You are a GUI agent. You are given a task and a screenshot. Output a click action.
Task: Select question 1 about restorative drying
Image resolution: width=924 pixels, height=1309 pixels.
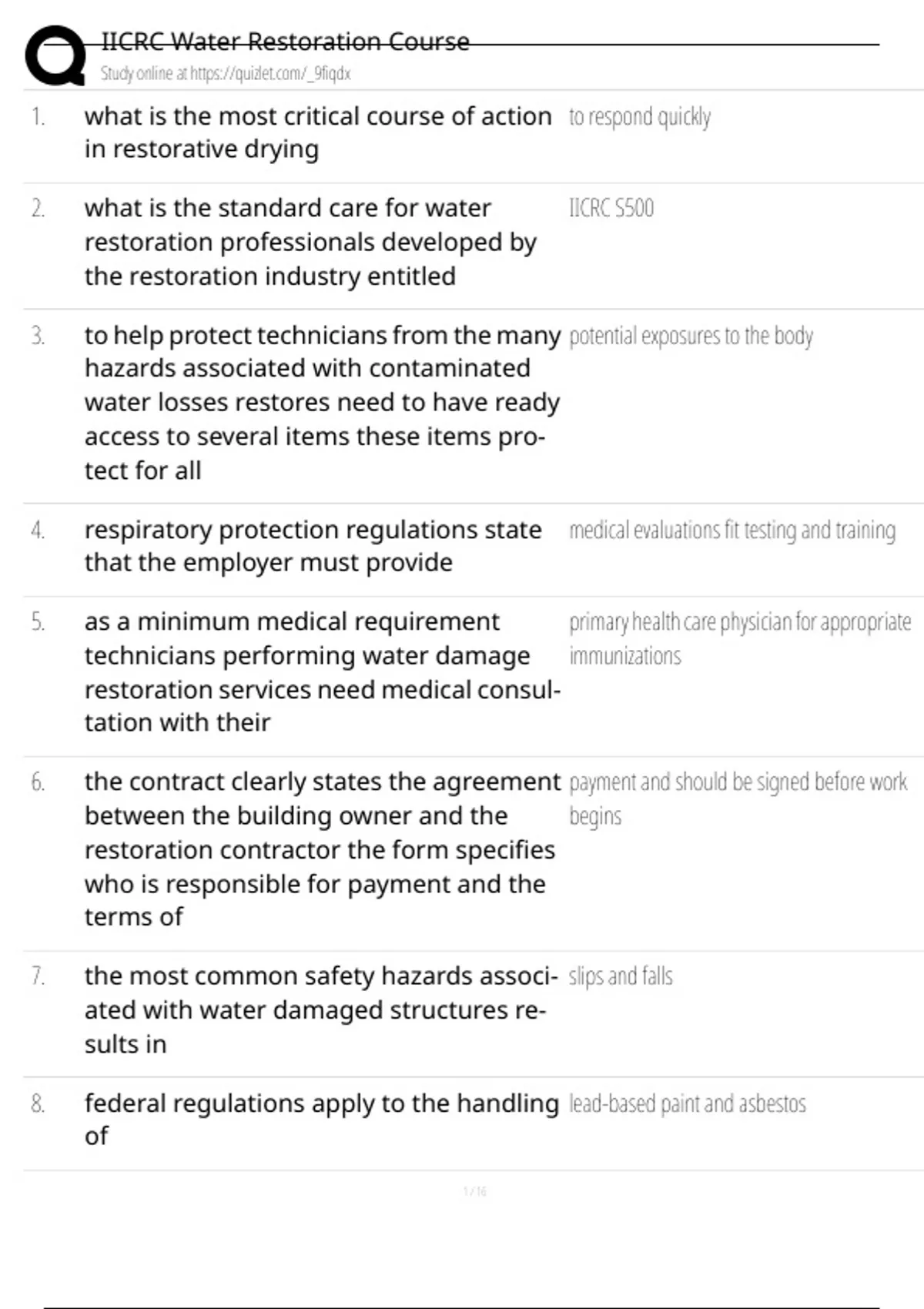point(317,132)
